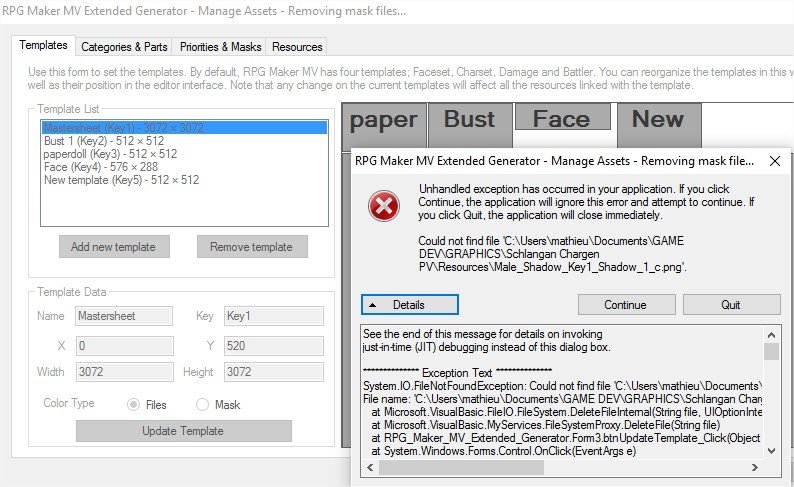Click the DeleteFileInternal stack trace line
Viewport: 794px width, 487px height.
(566, 412)
